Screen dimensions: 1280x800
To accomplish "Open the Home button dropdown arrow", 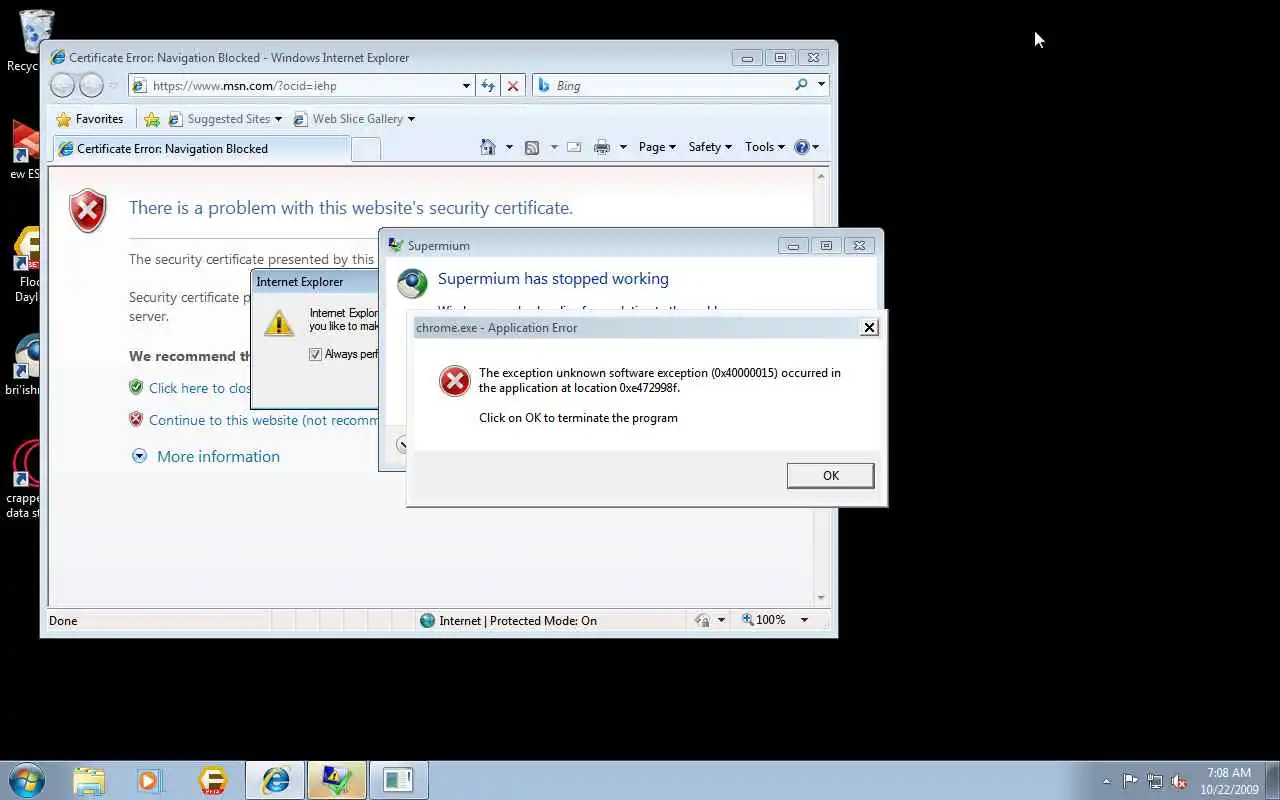I will tap(509, 147).
